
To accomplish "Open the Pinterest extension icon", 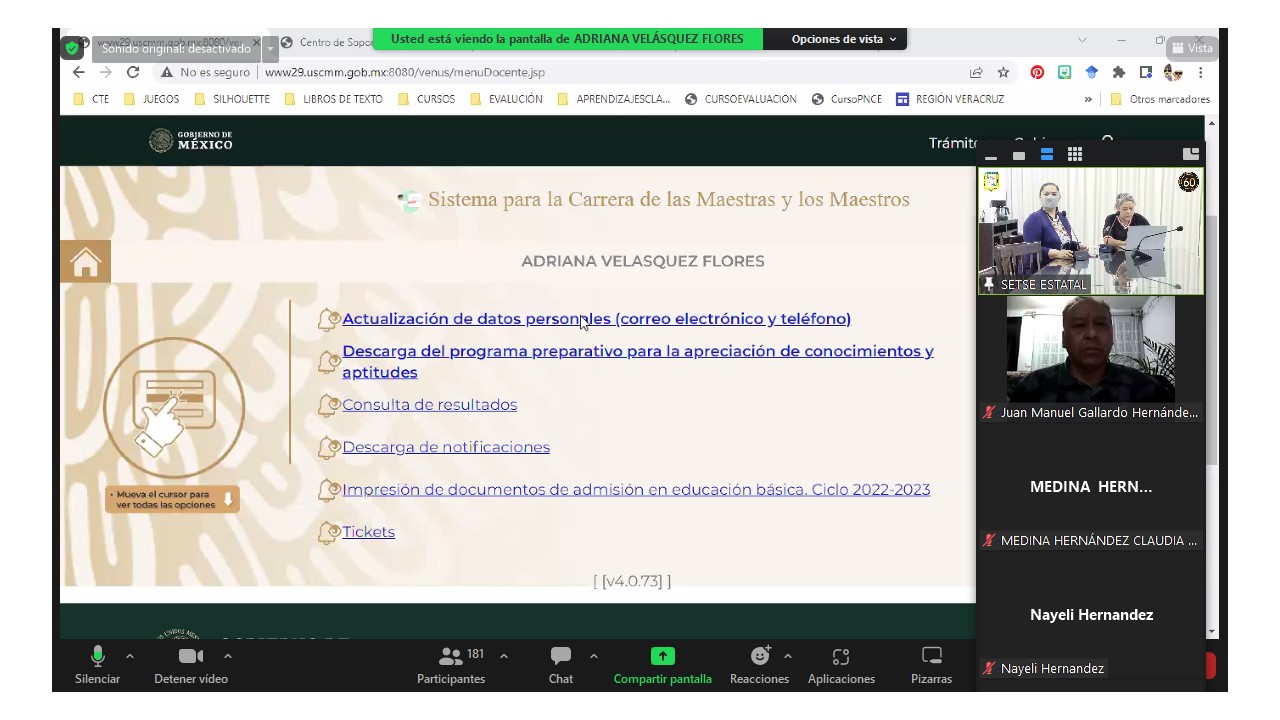I will (1037, 72).
